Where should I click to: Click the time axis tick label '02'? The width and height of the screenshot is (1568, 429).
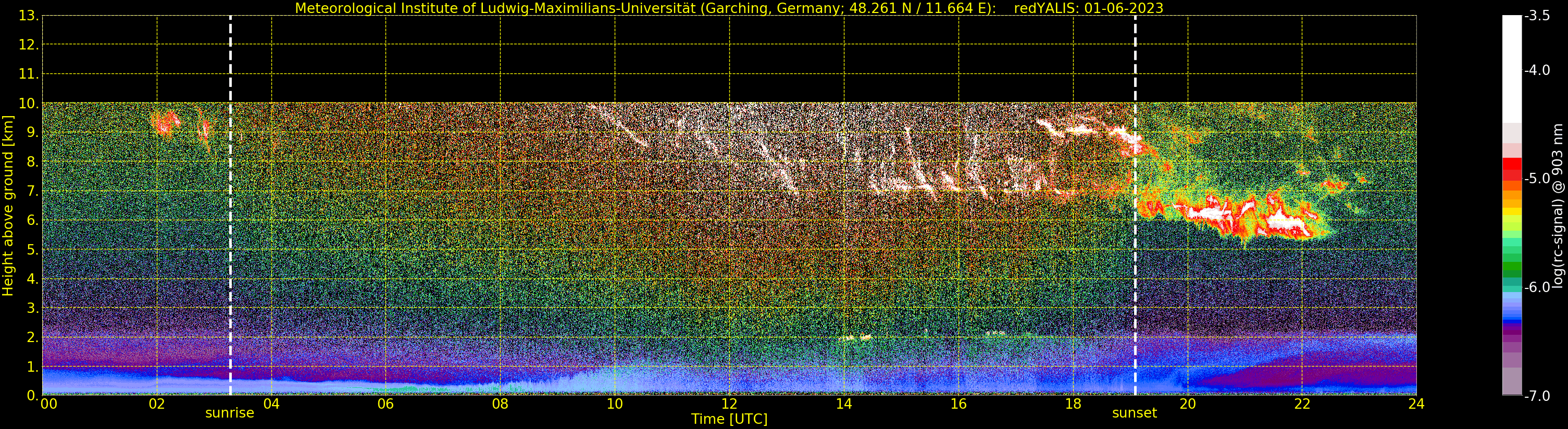coord(157,404)
